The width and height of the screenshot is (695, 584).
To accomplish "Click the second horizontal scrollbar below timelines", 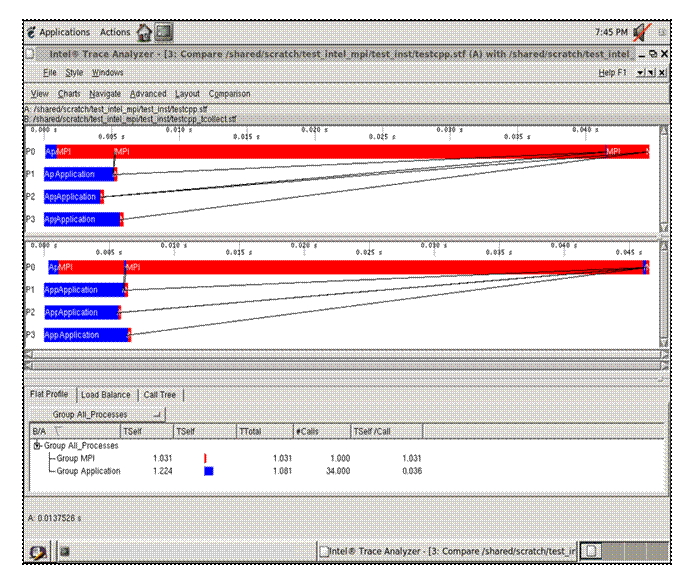I will (x=347, y=366).
